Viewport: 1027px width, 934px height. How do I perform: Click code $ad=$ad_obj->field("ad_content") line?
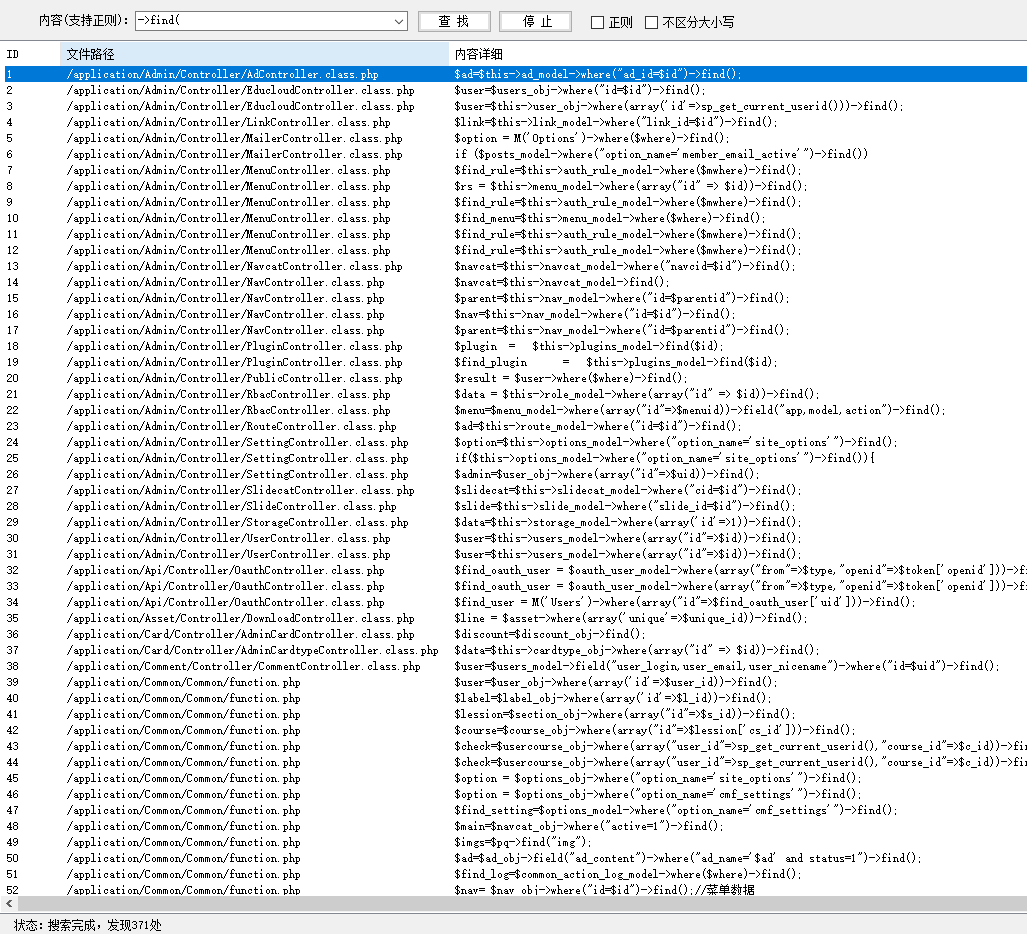pyautogui.click(x=687, y=859)
